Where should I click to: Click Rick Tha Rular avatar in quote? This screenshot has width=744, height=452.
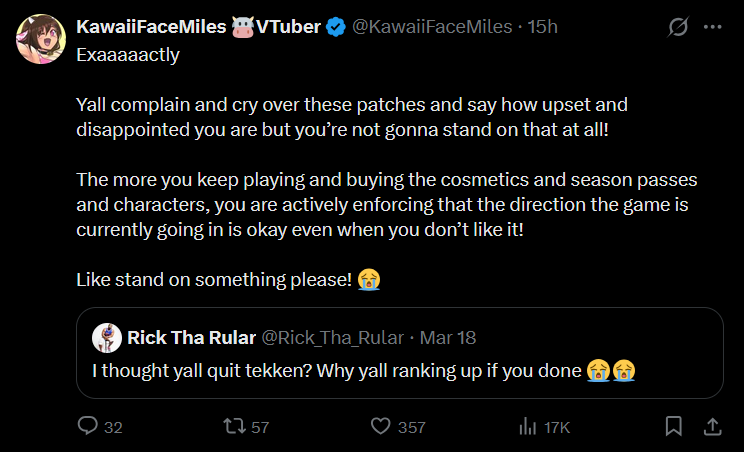point(106,338)
